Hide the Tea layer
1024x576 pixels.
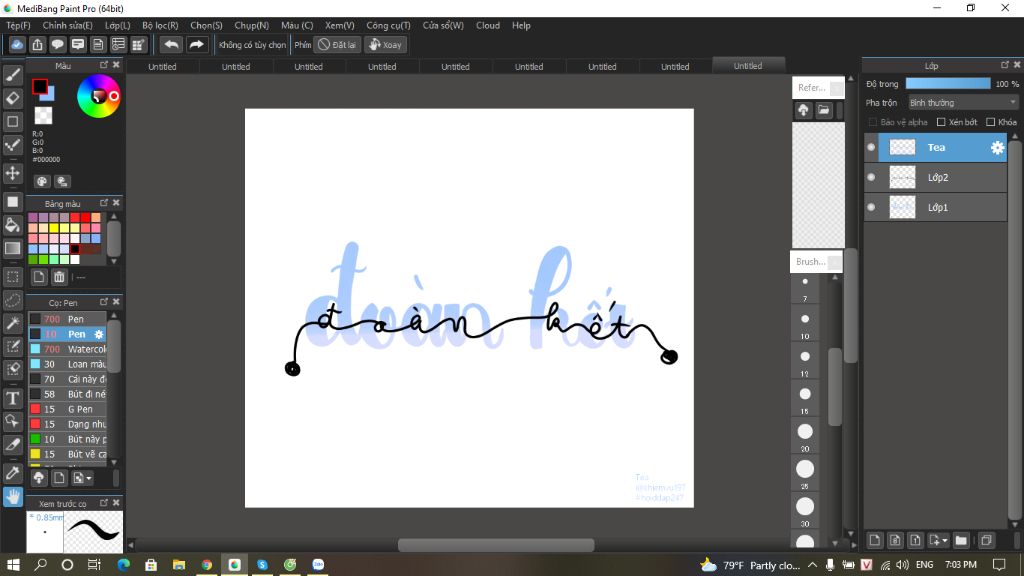click(x=871, y=148)
